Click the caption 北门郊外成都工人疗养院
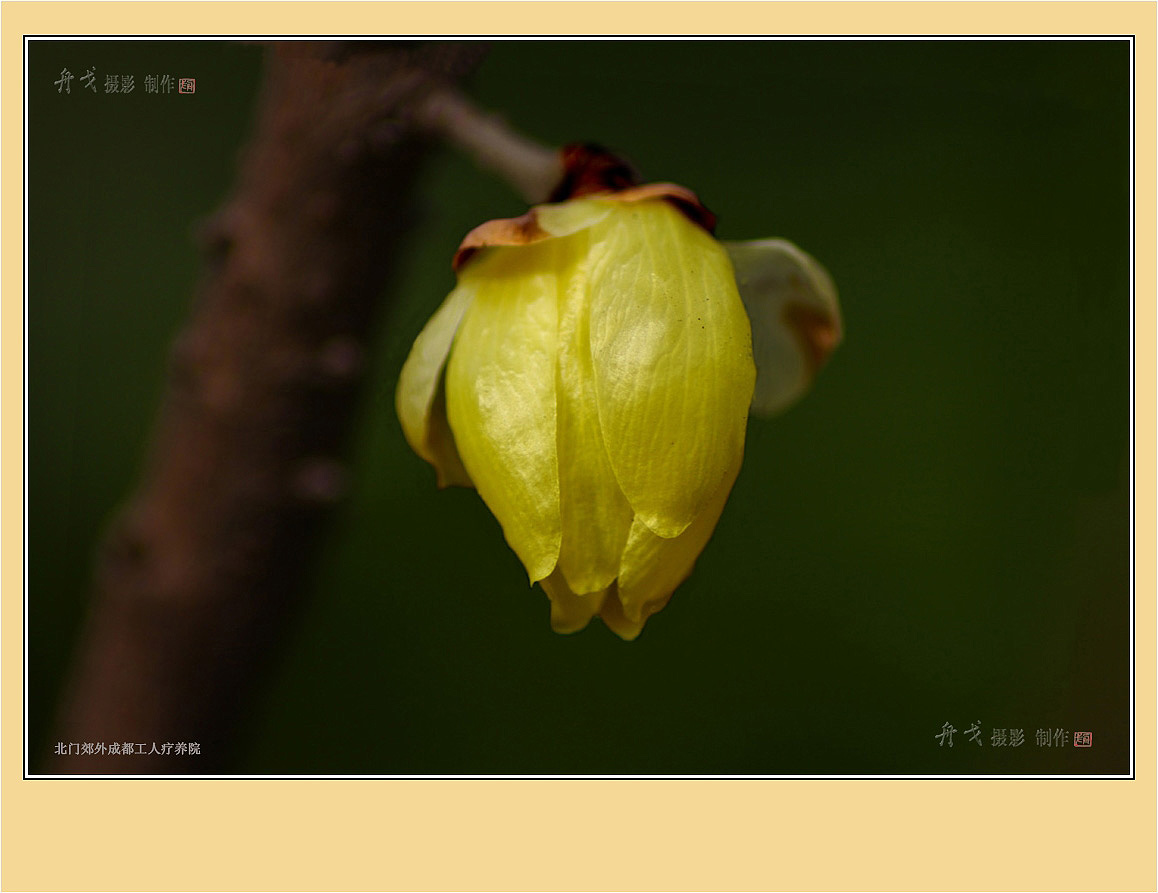The width and height of the screenshot is (1158, 893). (x=127, y=749)
